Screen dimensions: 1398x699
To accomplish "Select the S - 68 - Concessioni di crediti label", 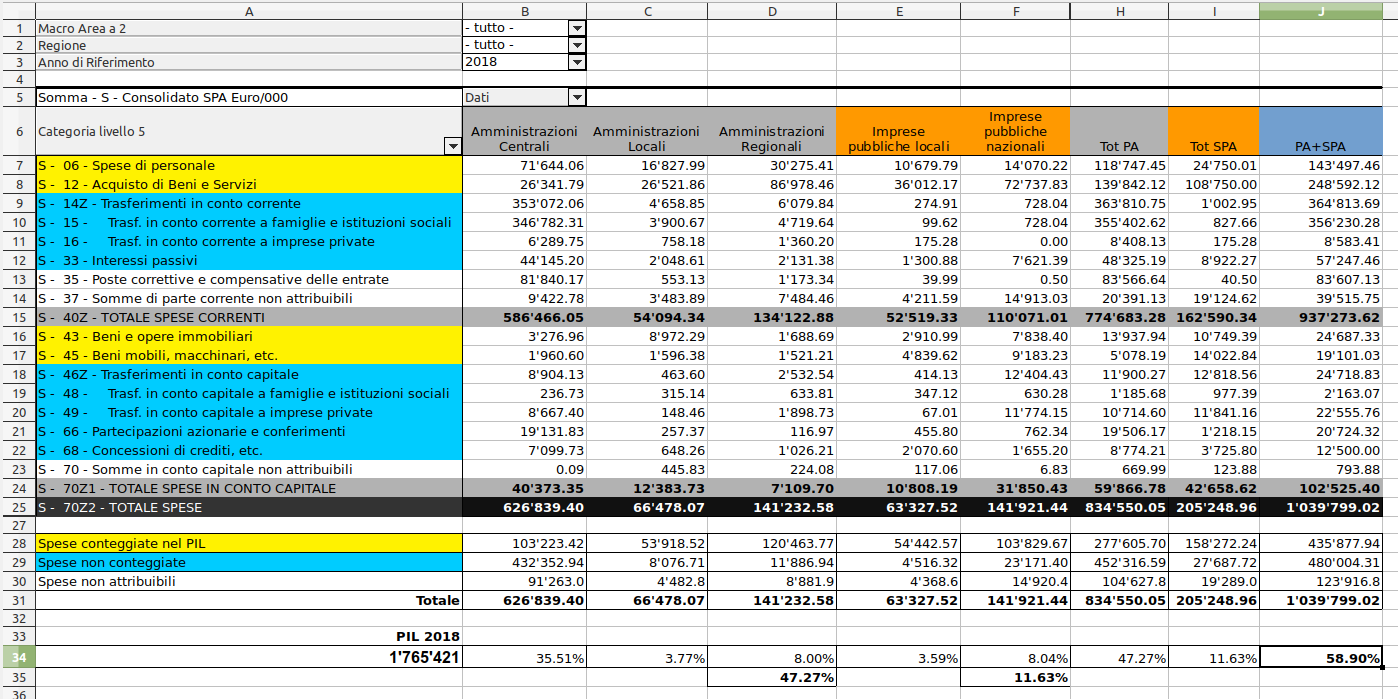I will (249, 450).
